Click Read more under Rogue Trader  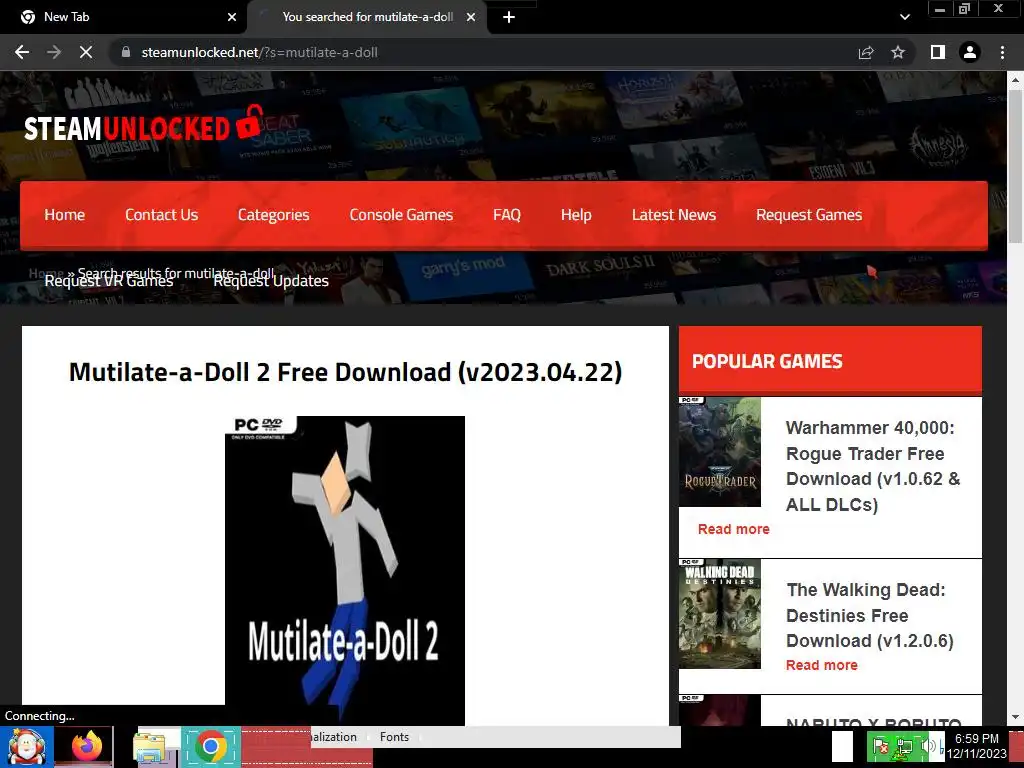733,529
